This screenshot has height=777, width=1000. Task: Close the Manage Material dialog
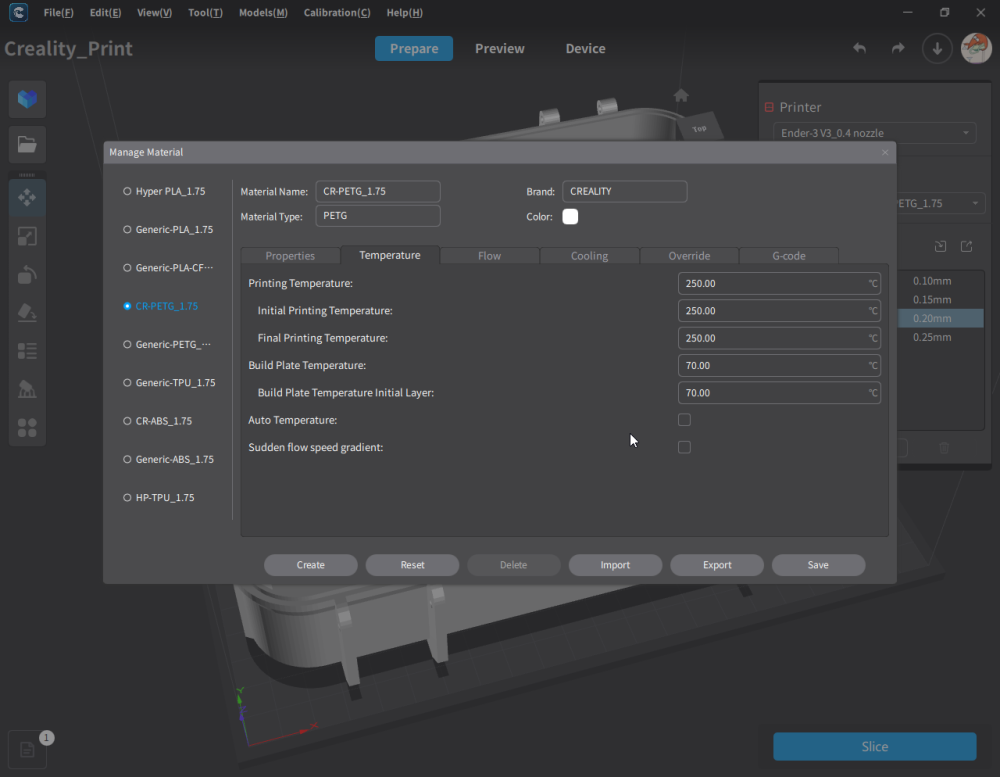885,152
